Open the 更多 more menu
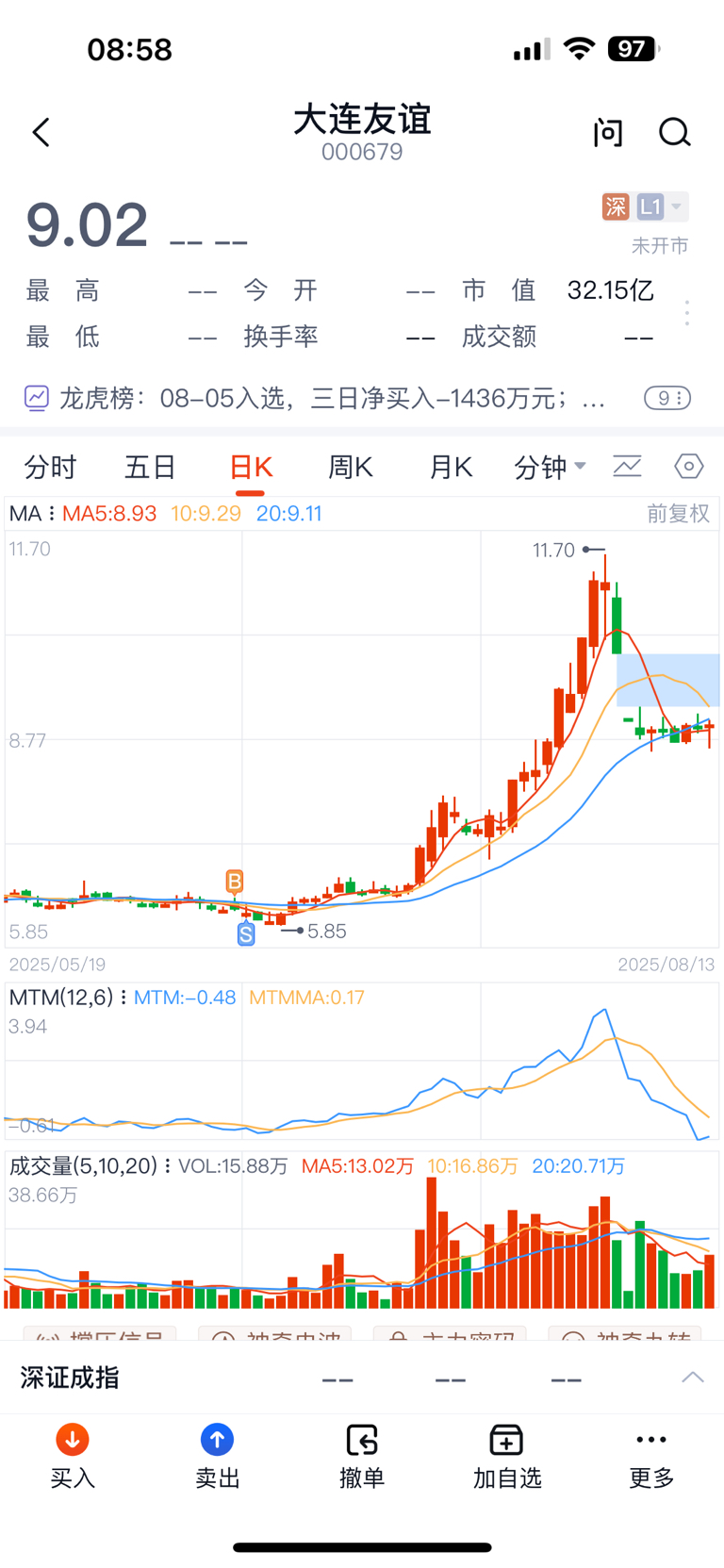Viewport: 724px width, 1568px height. click(651, 1457)
